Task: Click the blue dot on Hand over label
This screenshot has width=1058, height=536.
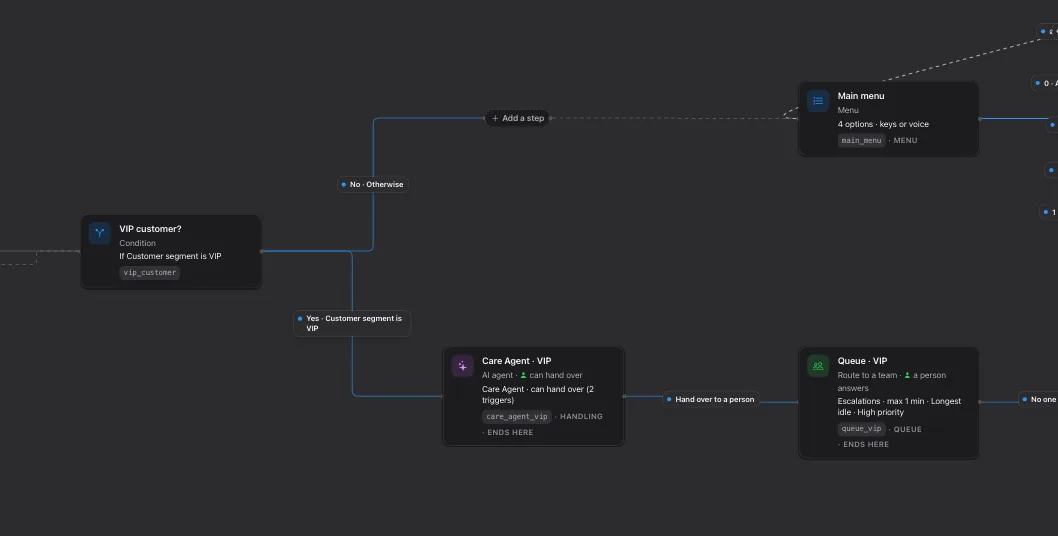Action: coord(669,400)
